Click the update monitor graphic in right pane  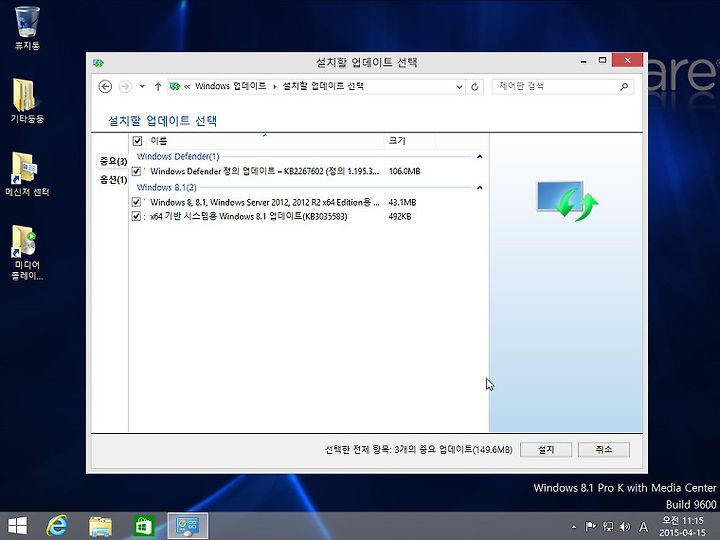click(x=568, y=201)
